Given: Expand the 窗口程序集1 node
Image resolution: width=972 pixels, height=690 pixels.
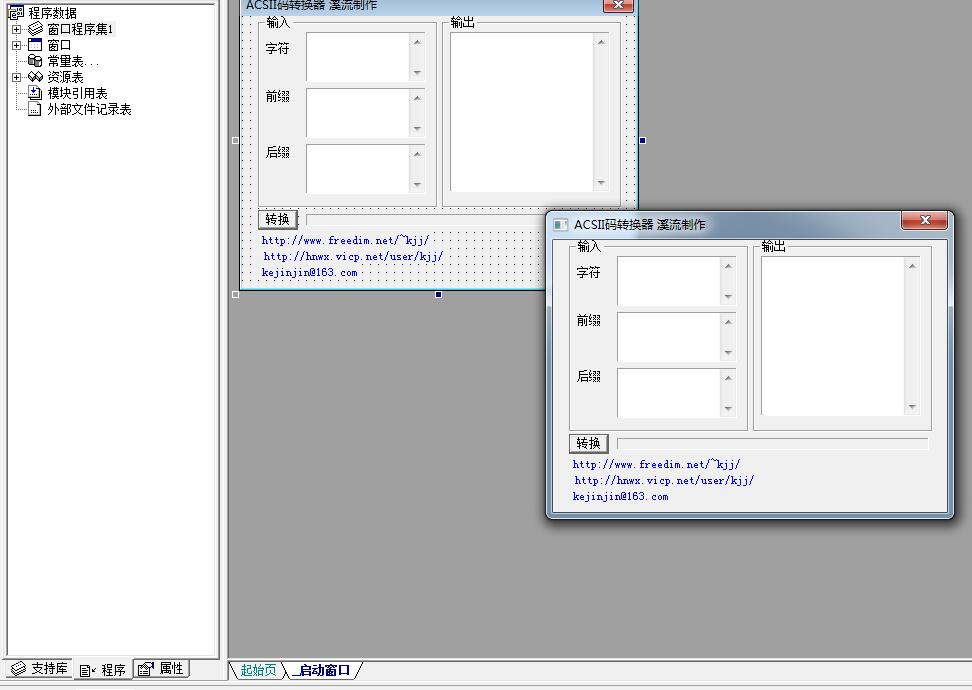Looking at the screenshot, I should [x=17, y=29].
